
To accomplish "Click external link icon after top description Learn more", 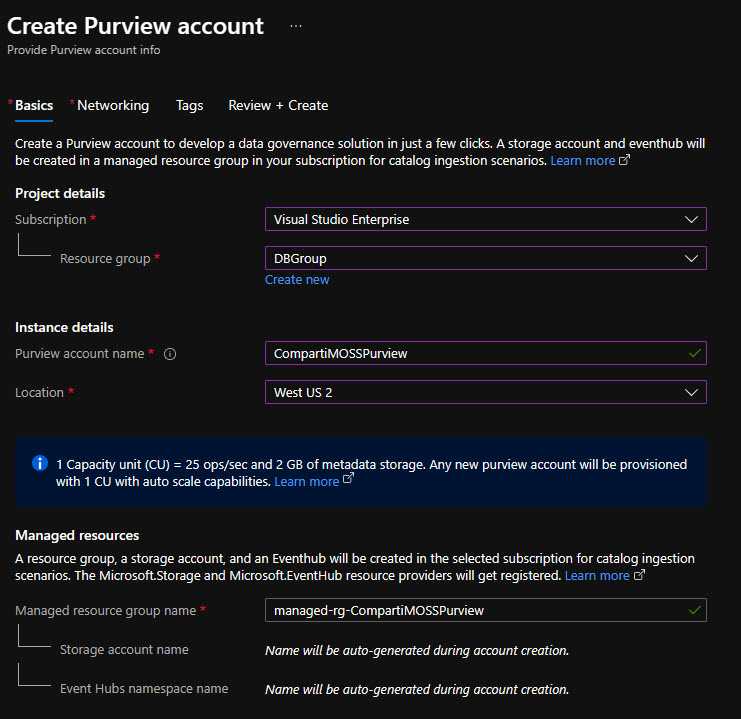I will pyautogui.click(x=624, y=160).
